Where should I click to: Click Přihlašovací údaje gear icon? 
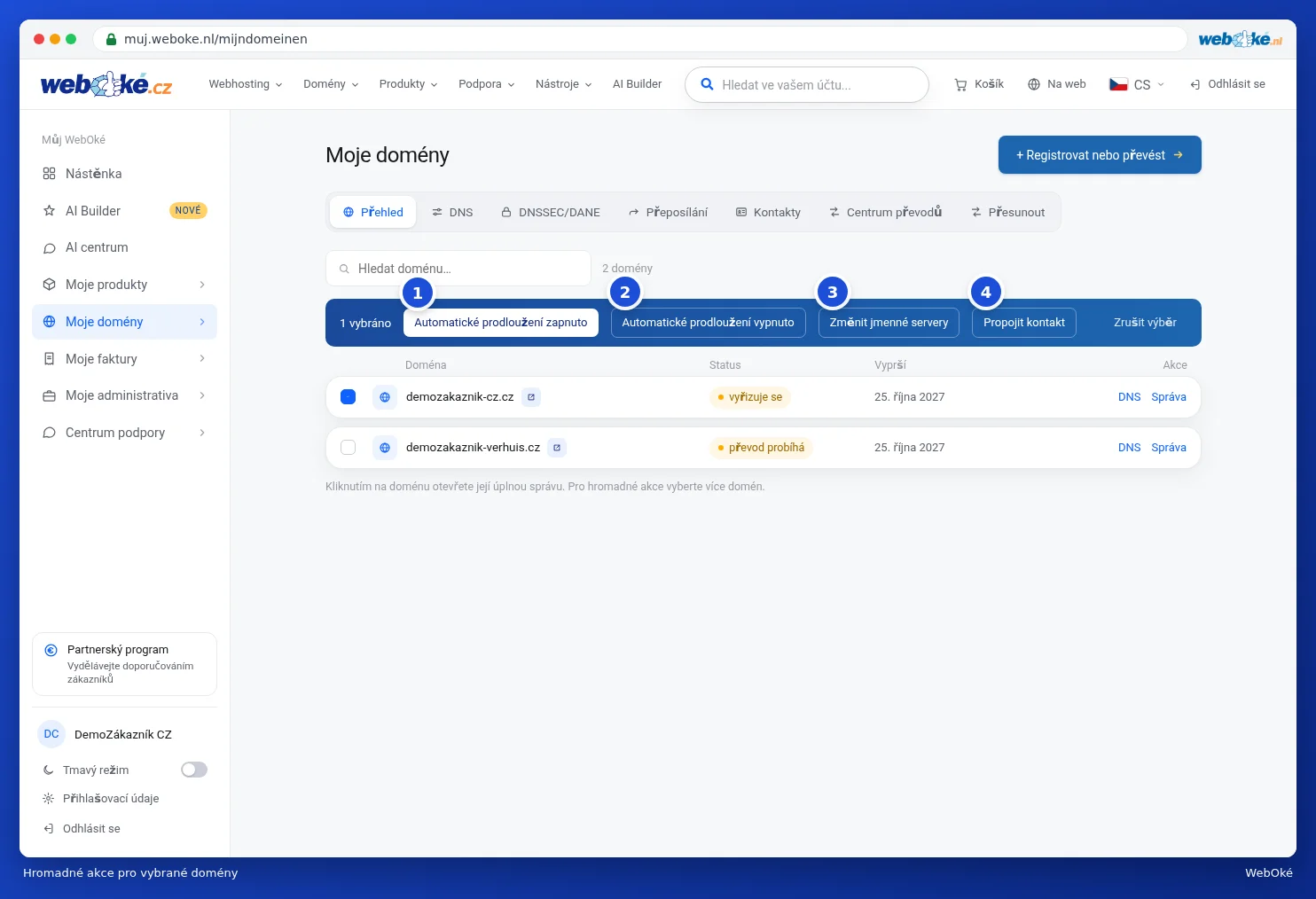click(x=49, y=799)
